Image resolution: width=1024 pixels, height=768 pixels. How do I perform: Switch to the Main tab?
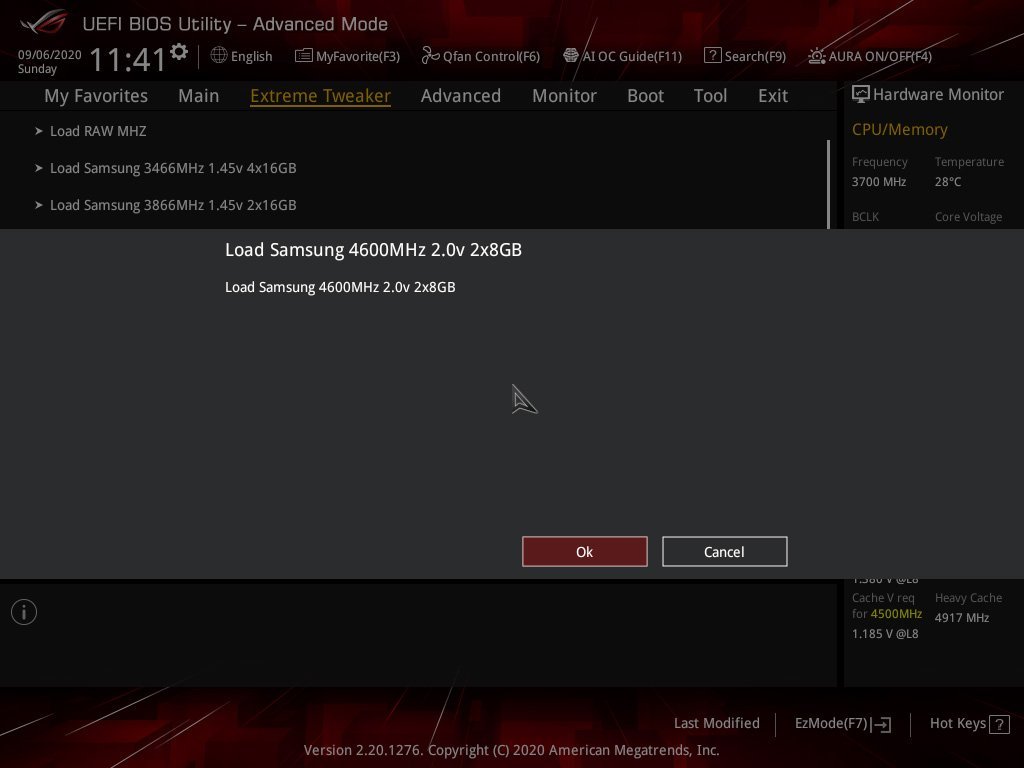[x=199, y=96]
